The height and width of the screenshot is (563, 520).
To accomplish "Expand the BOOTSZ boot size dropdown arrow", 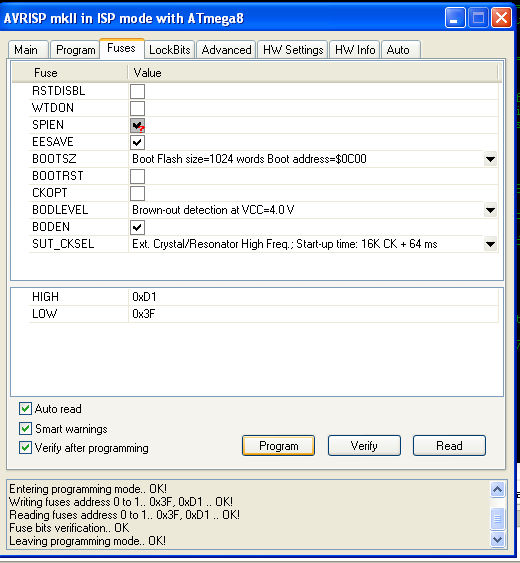I will (490, 159).
